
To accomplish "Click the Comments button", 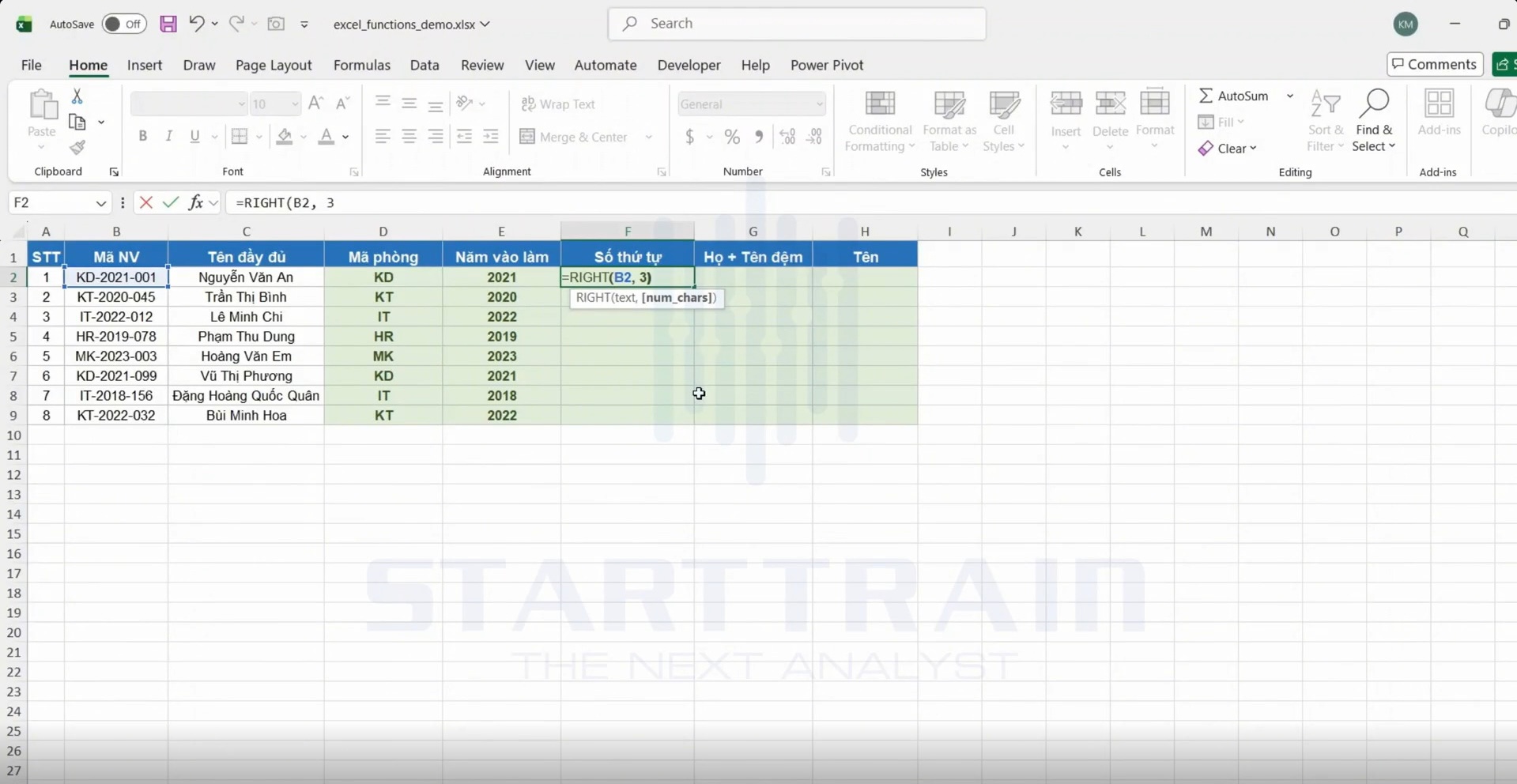I will [x=1435, y=64].
